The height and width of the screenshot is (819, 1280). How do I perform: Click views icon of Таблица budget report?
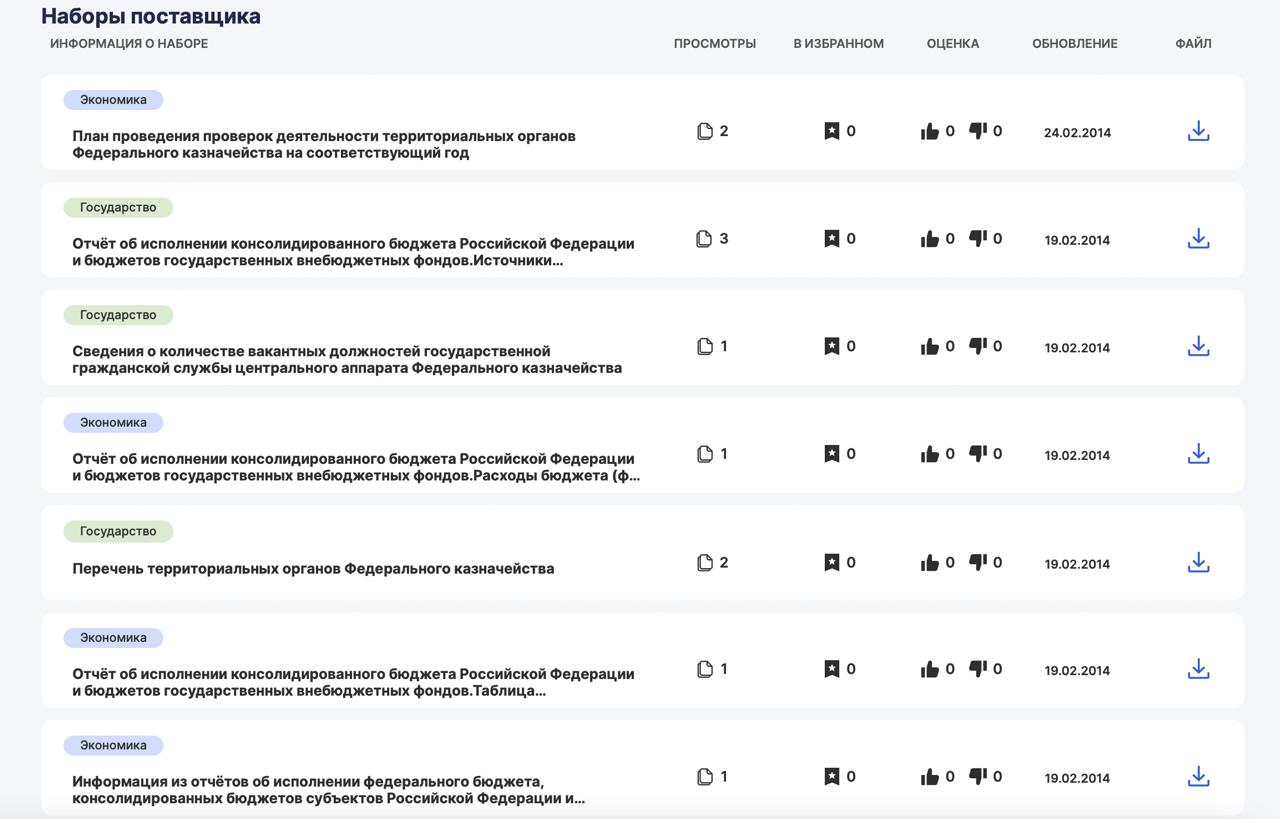click(705, 669)
